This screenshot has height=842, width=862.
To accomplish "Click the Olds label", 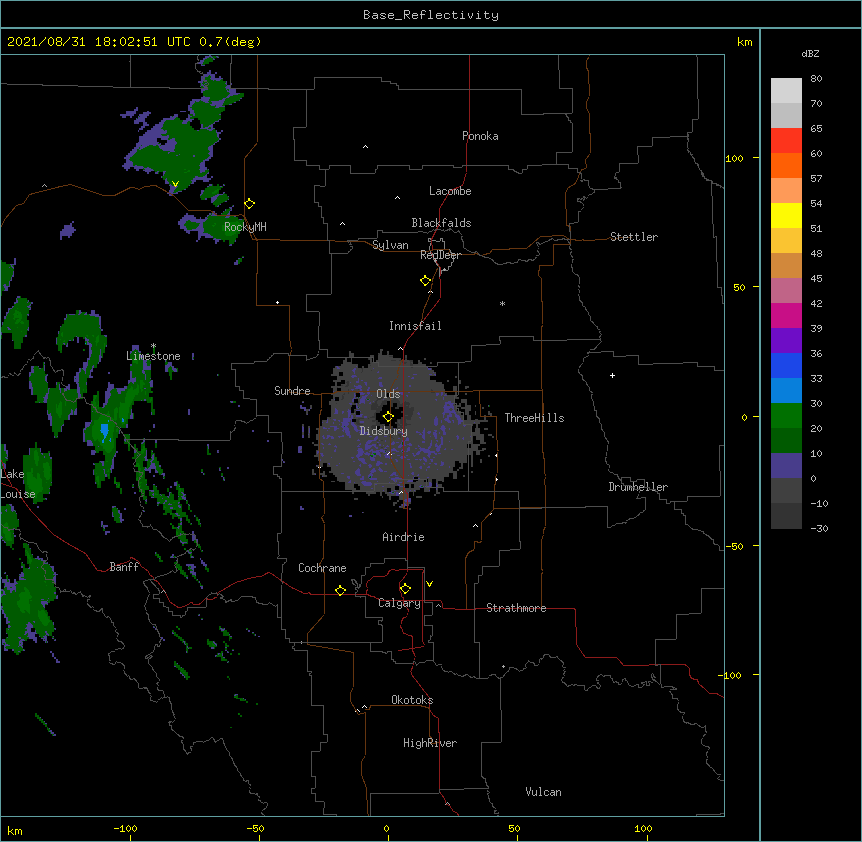I will 388,394.
